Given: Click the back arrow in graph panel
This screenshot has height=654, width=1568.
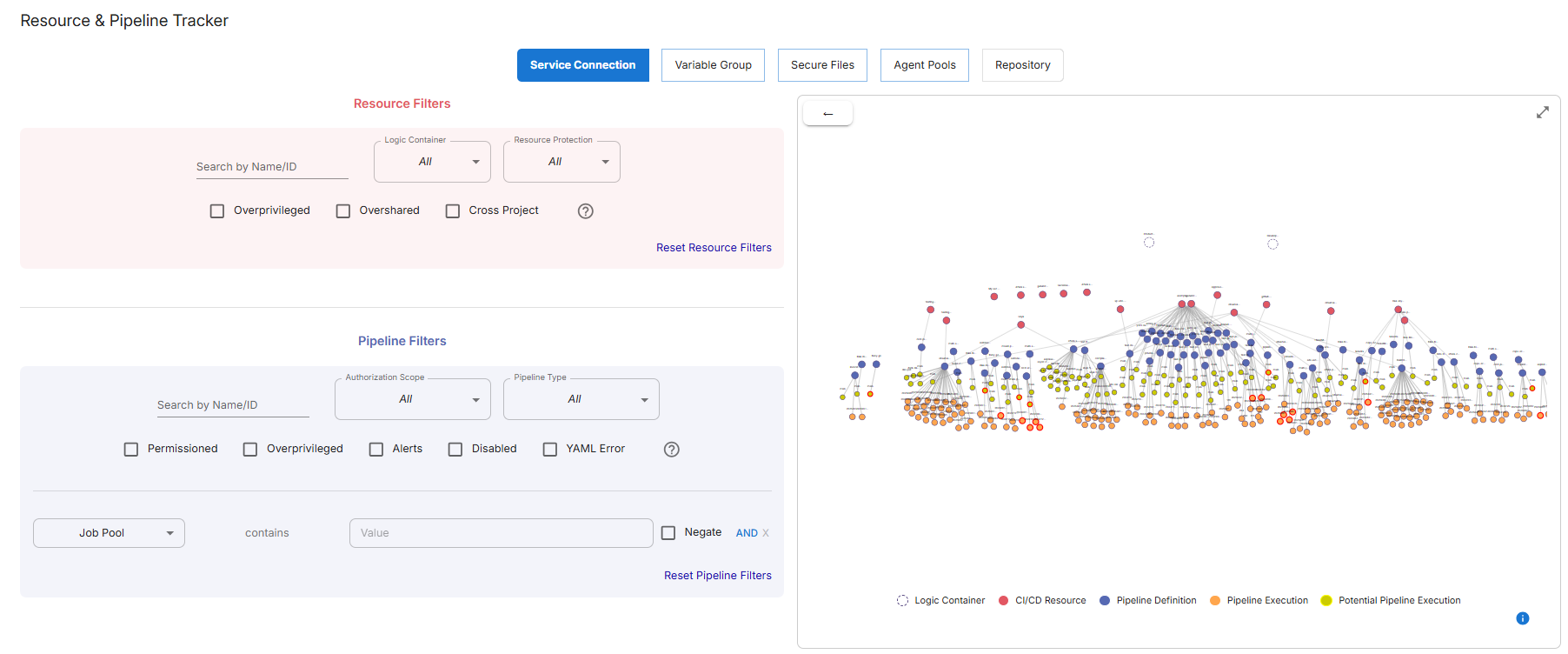Looking at the screenshot, I should [827, 114].
